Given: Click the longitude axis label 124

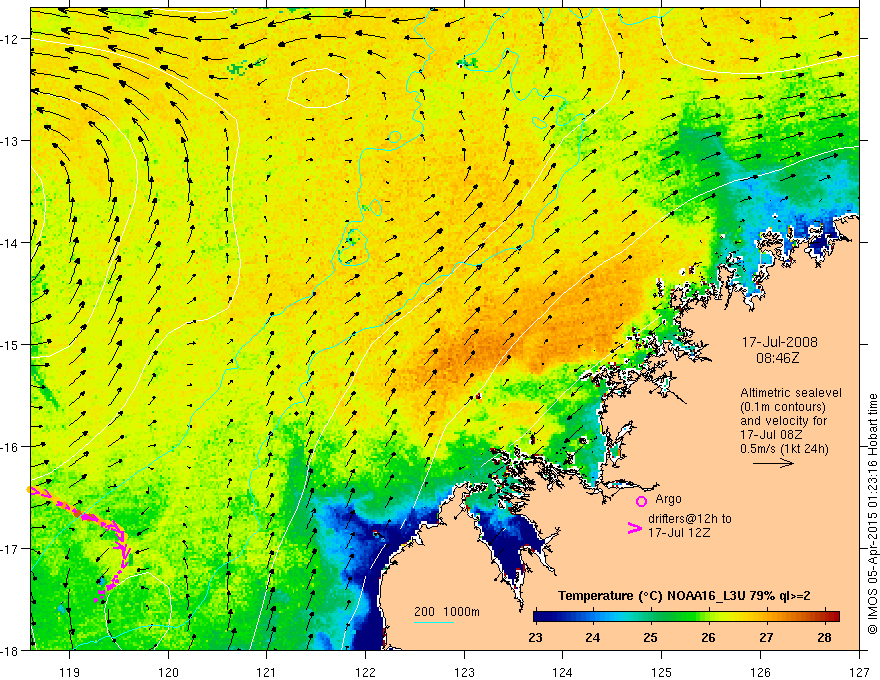Looking at the screenshot, I should click(563, 672).
